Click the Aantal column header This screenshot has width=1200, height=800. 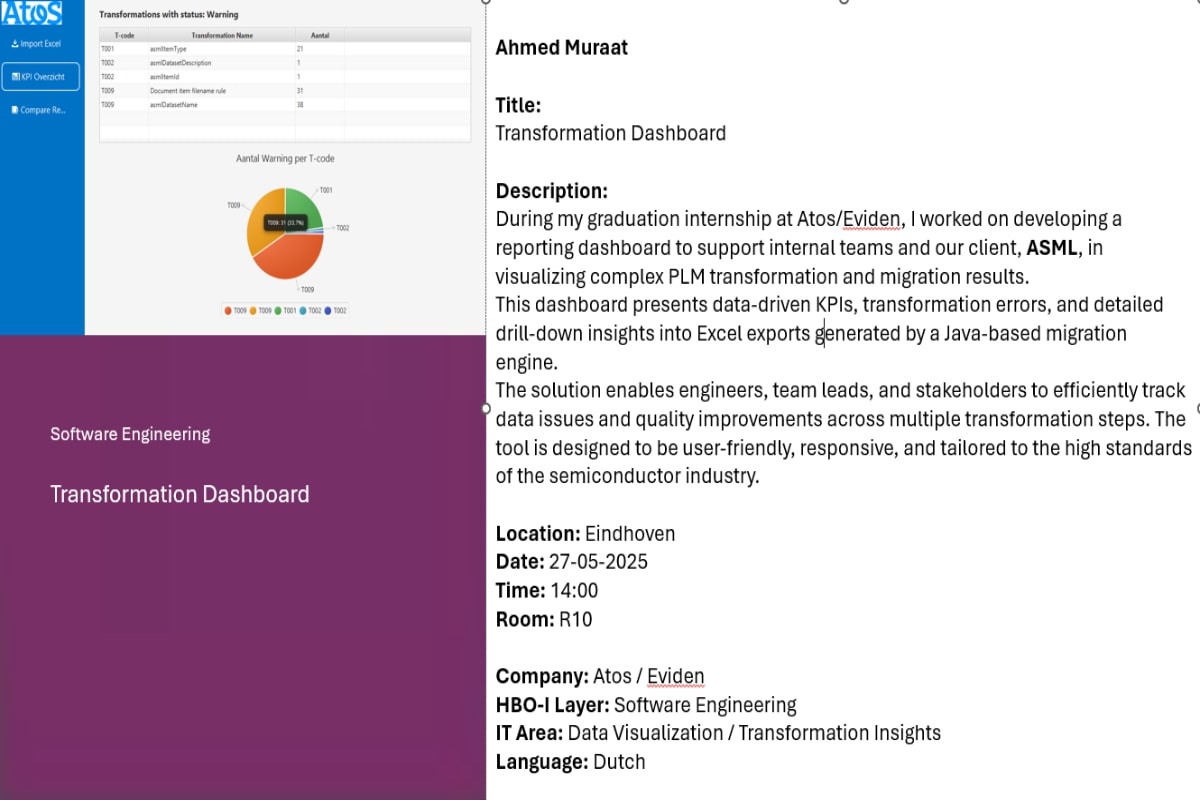[320, 35]
